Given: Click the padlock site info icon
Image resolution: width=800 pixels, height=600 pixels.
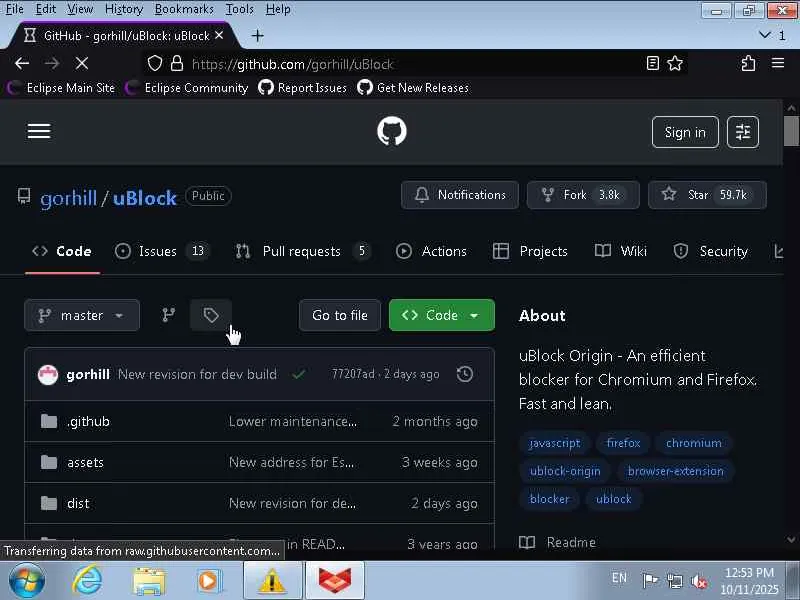Looking at the screenshot, I should click(x=177, y=63).
